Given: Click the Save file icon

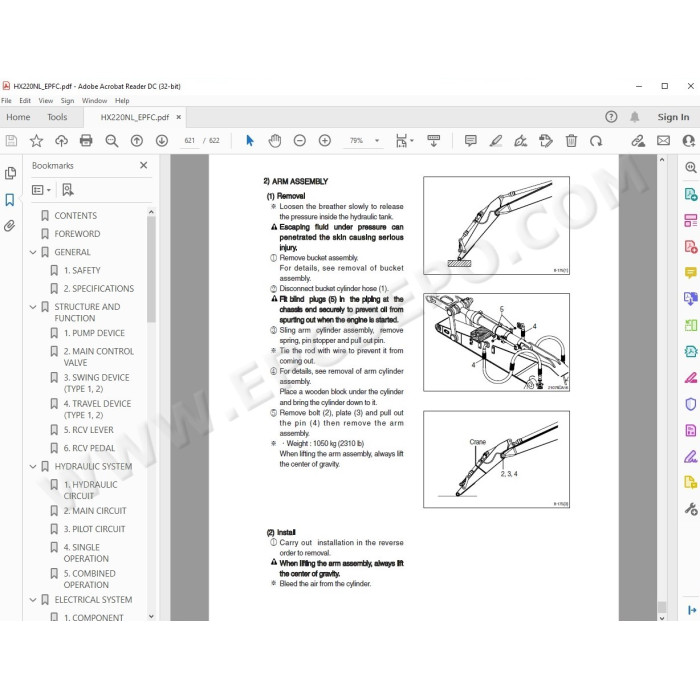Looking at the screenshot, I should pos(11,141).
